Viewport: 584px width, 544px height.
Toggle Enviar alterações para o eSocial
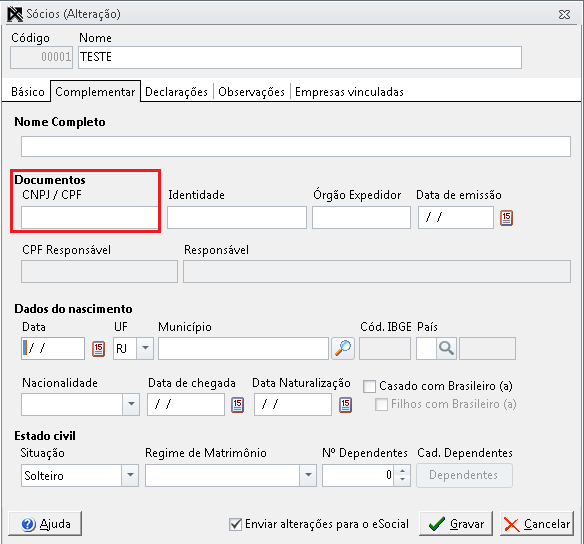point(235,524)
